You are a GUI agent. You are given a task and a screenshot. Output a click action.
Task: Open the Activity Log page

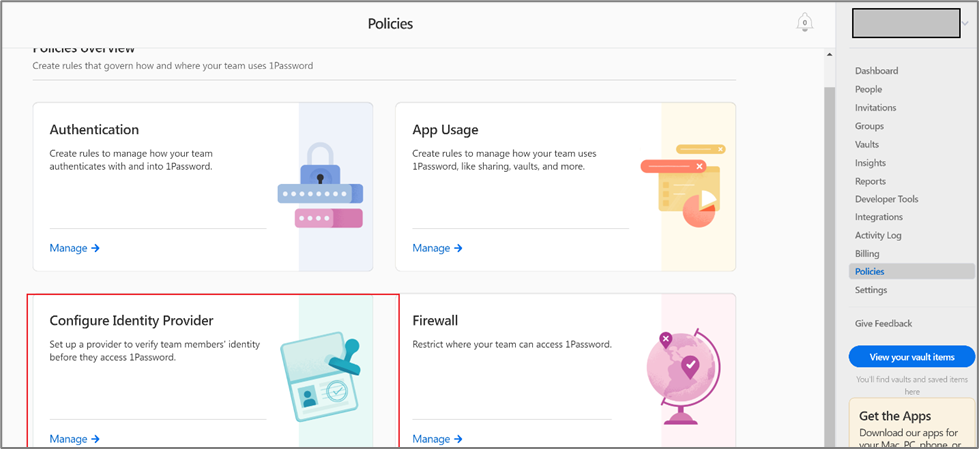tap(878, 235)
